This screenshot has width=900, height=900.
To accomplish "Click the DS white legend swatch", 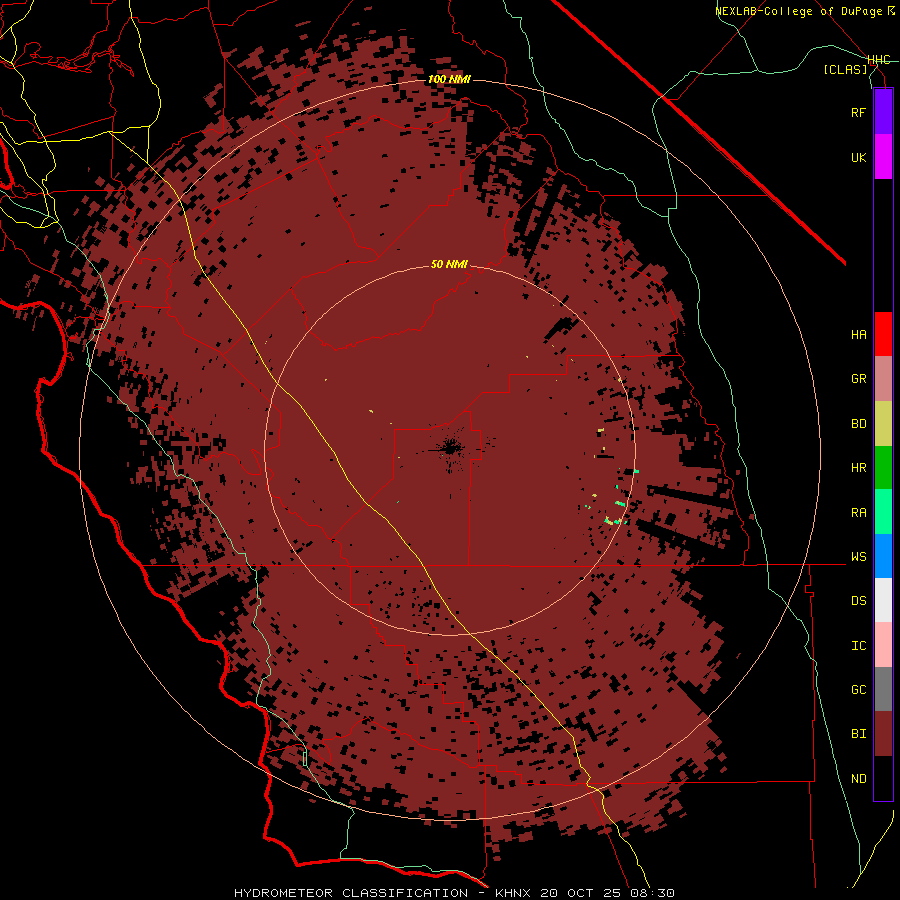I will 883,600.
